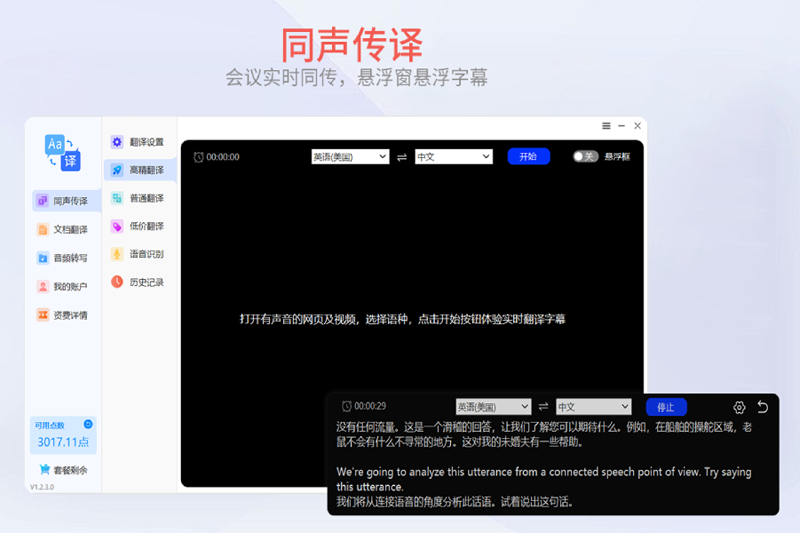Click the 没有任何流量 subtitle paragraph
800x533 pixels.
click(544, 435)
